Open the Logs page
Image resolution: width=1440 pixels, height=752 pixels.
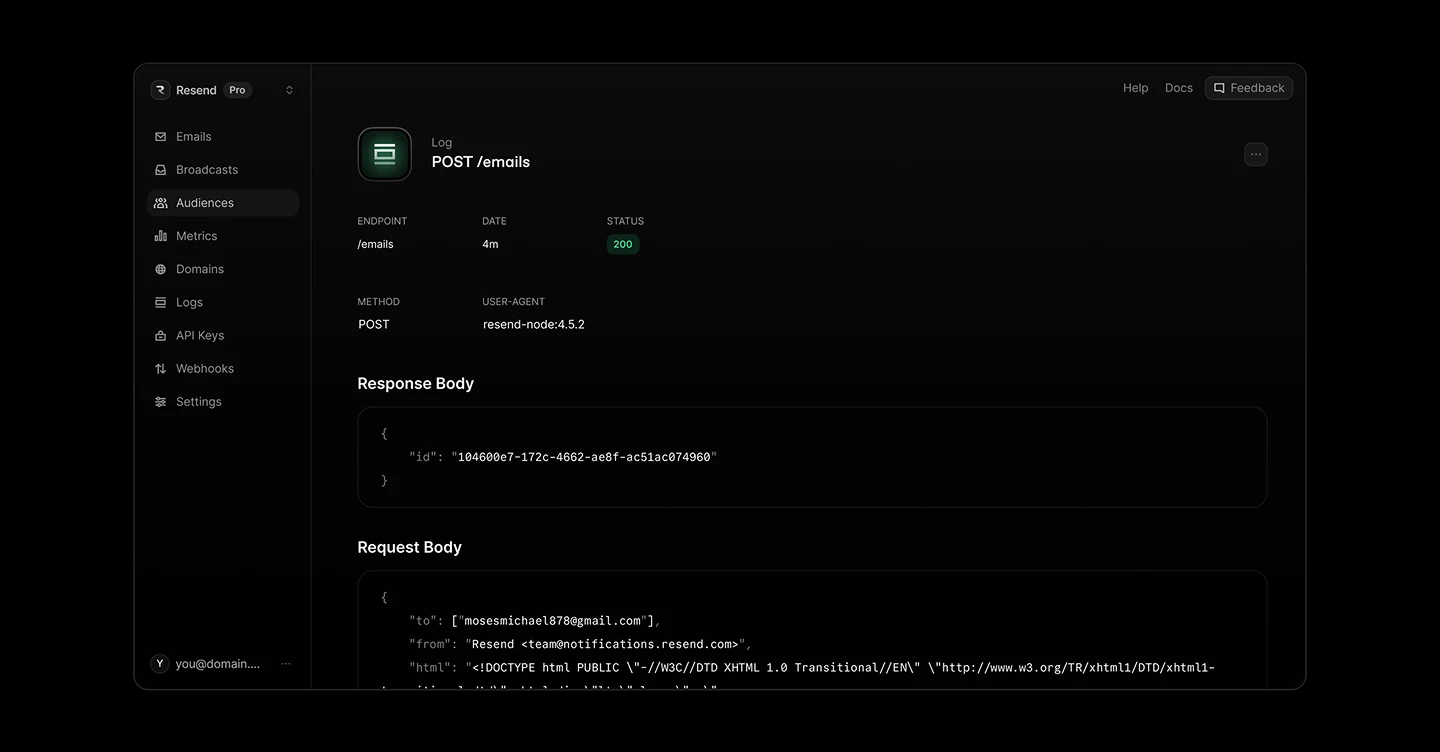tap(223, 302)
